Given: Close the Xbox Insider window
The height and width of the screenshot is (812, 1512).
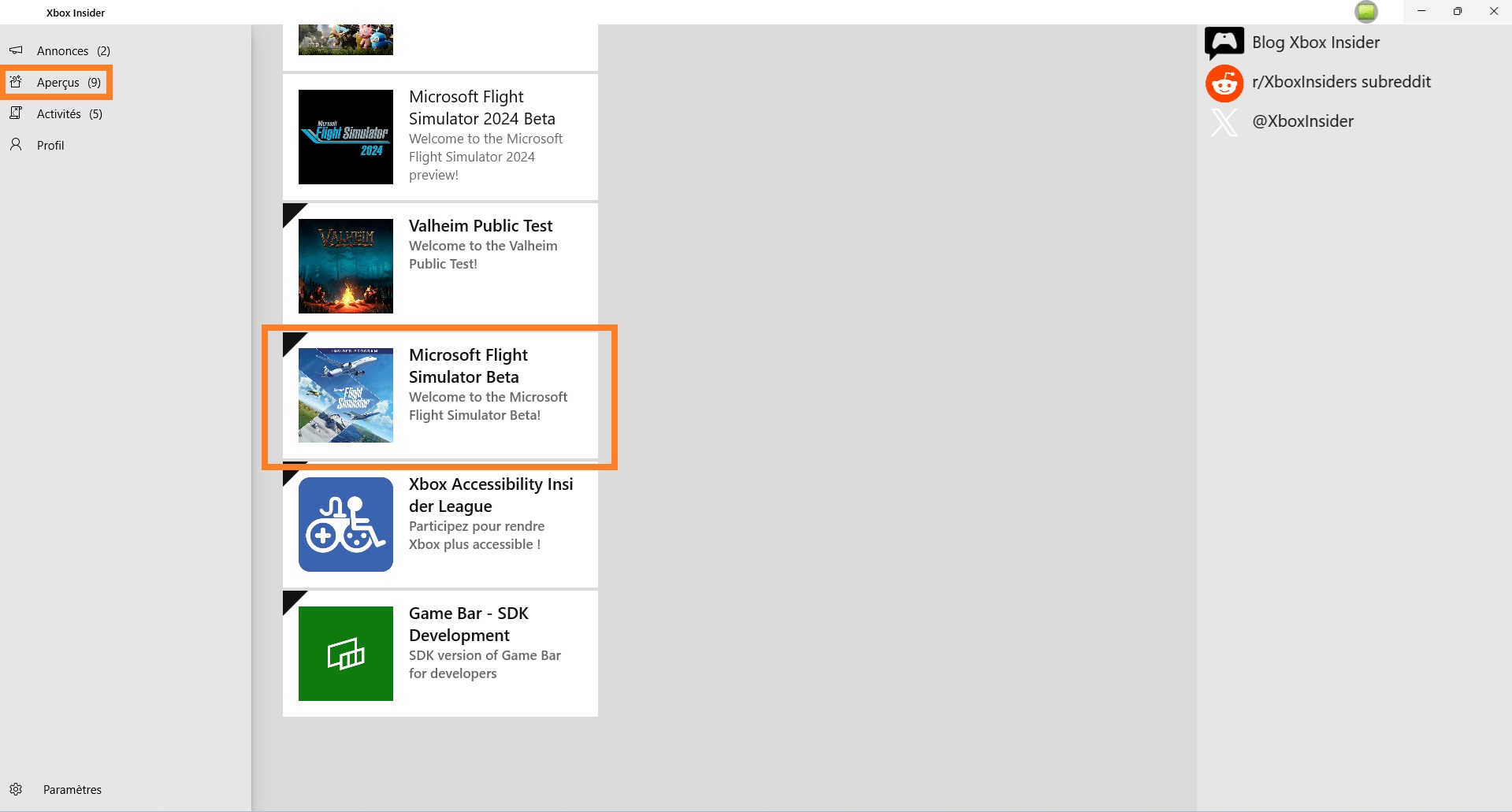Looking at the screenshot, I should click(1494, 12).
